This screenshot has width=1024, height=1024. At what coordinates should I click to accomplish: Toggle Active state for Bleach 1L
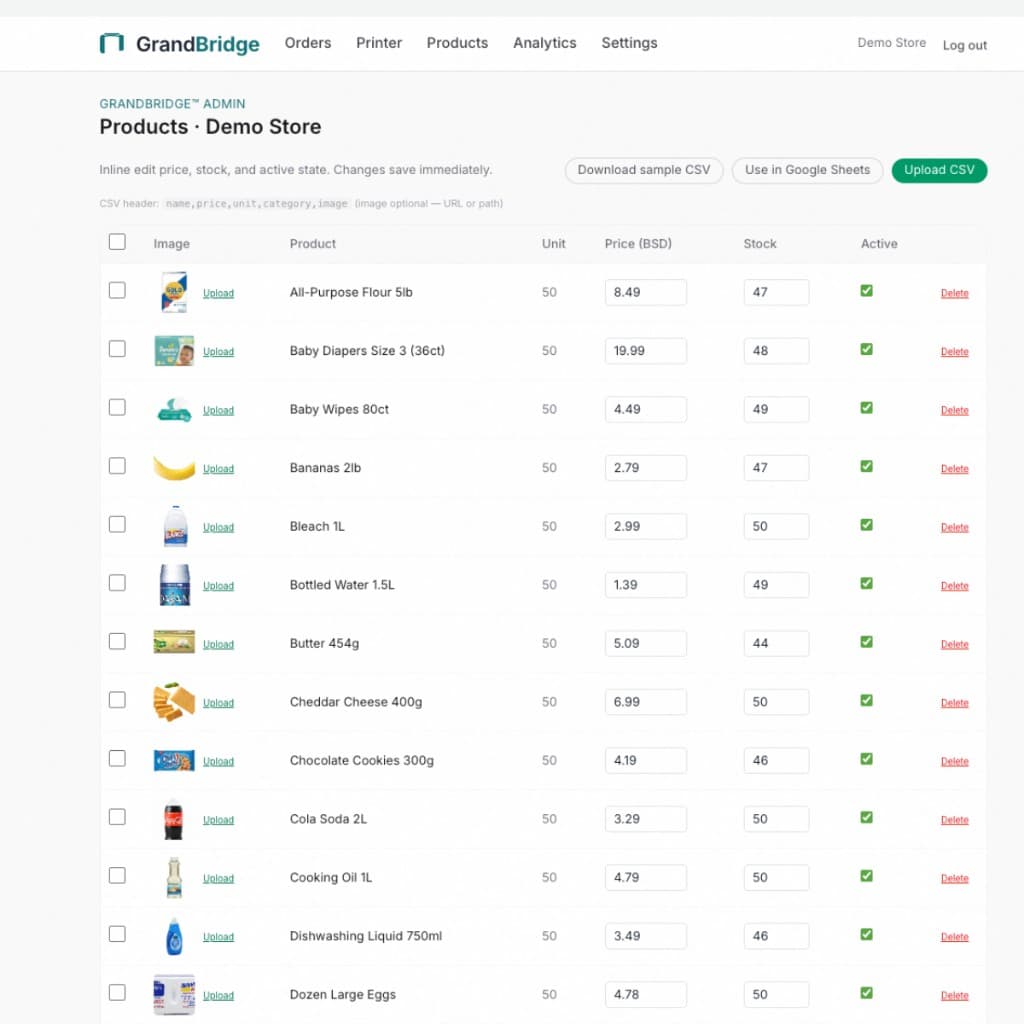click(x=865, y=524)
